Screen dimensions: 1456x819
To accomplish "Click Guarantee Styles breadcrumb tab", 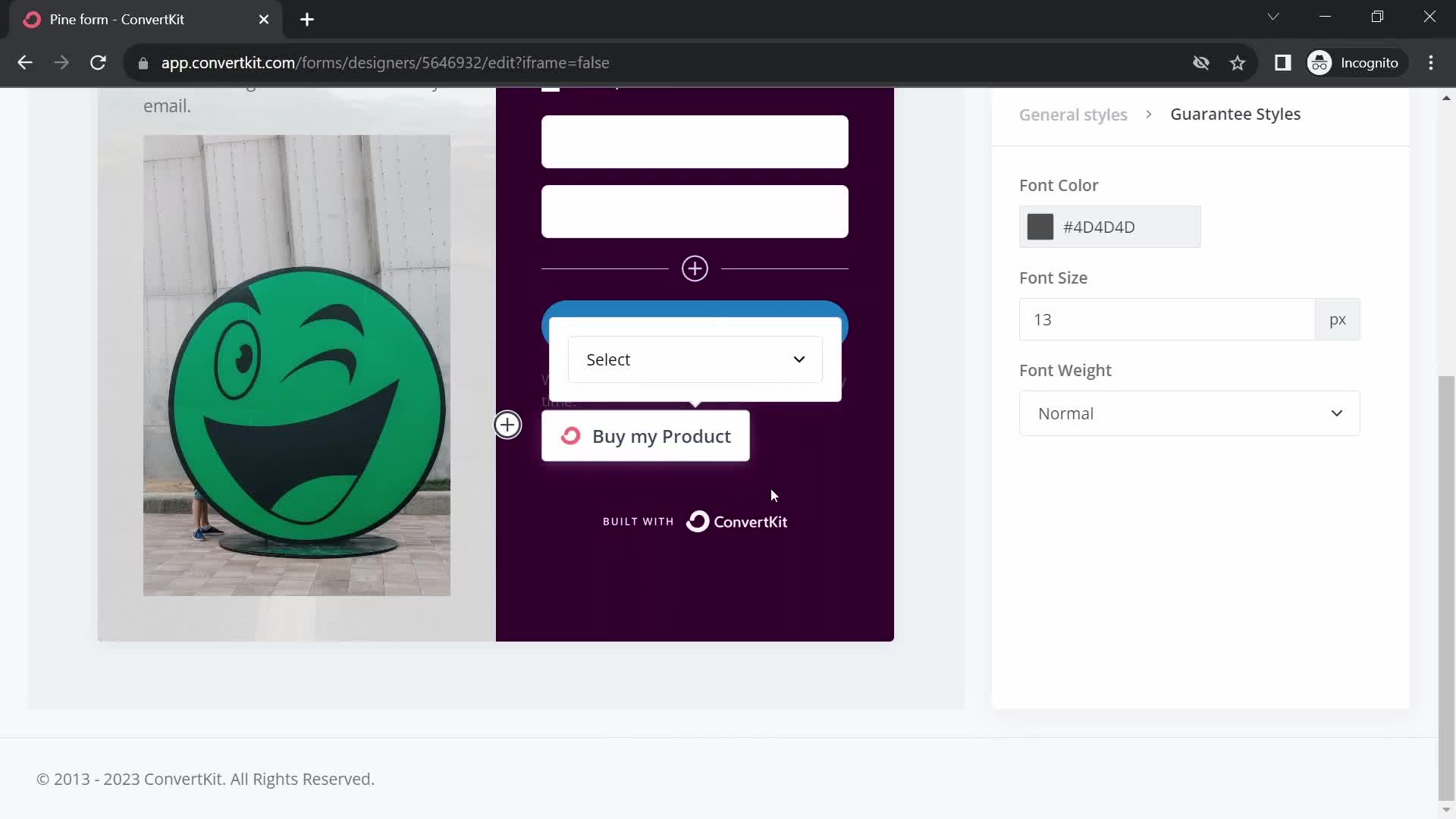I will (x=1235, y=113).
